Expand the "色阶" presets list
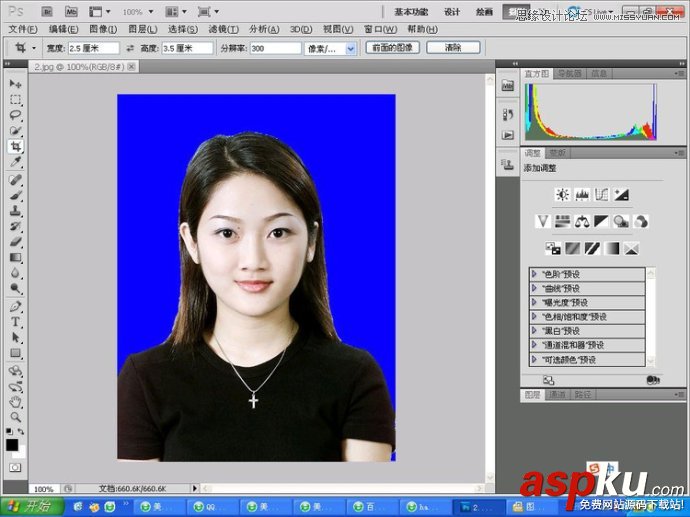690x517 pixels. click(534, 274)
